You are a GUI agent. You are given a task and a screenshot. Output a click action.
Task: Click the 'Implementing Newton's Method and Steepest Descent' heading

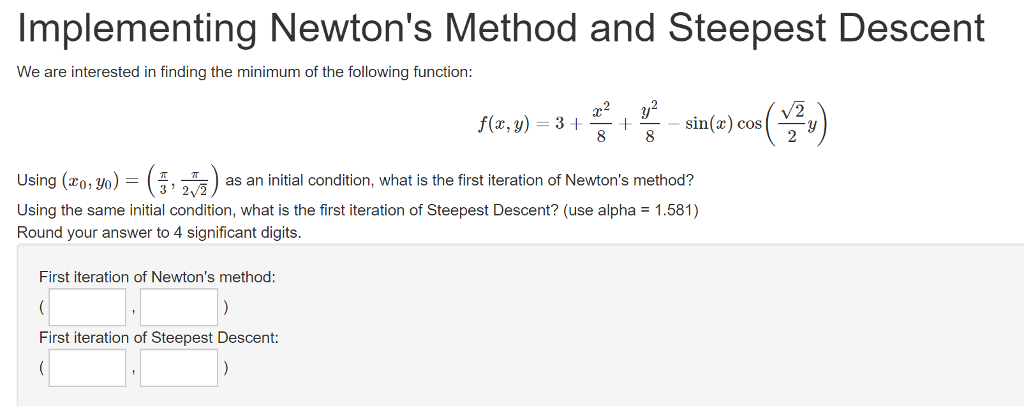pyautogui.click(x=501, y=29)
